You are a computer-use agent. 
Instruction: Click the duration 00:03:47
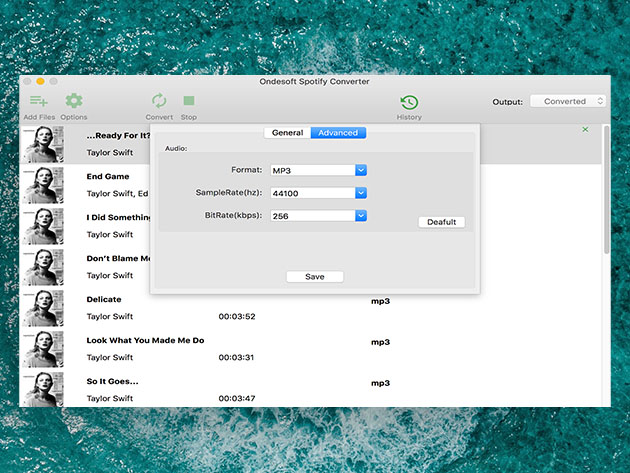point(237,399)
